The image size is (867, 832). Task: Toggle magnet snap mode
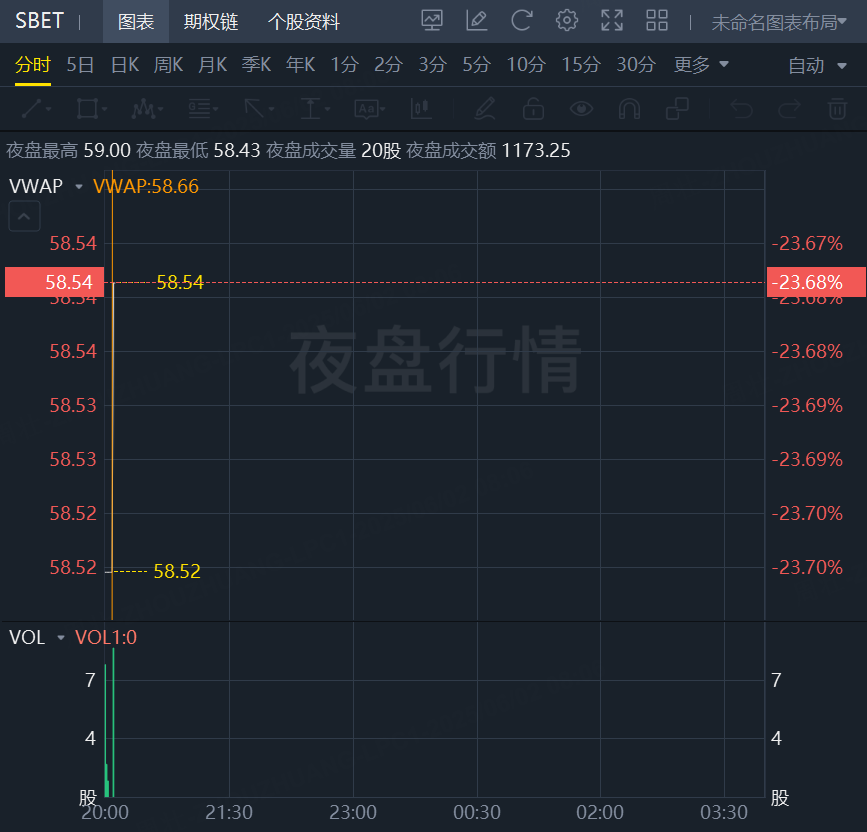pyautogui.click(x=629, y=109)
